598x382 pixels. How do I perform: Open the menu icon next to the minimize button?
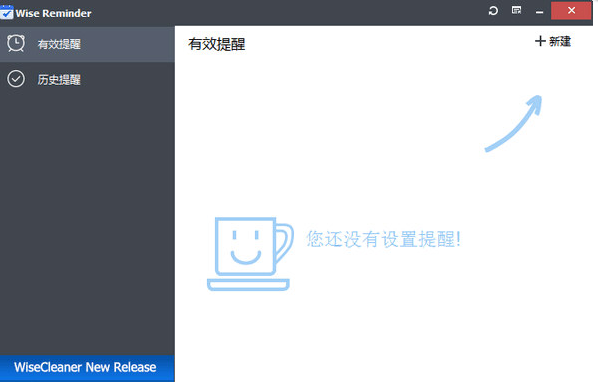pos(516,10)
